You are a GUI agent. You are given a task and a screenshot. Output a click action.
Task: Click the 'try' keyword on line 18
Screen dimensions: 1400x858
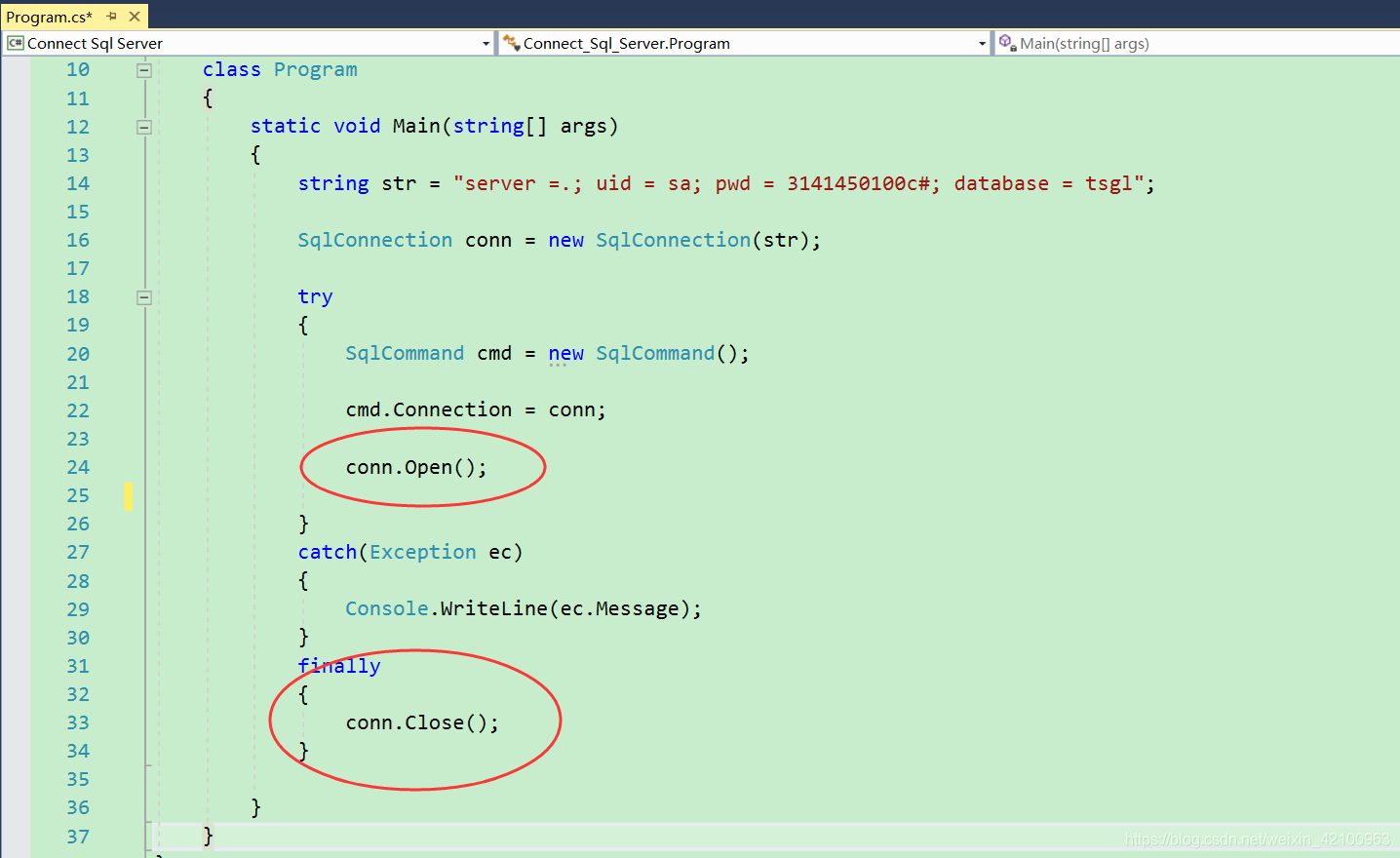click(x=315, y=296)
